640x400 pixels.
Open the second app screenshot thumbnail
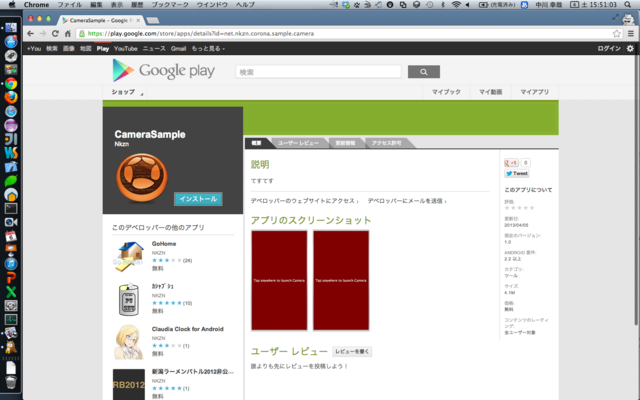(x=341, y=280)
